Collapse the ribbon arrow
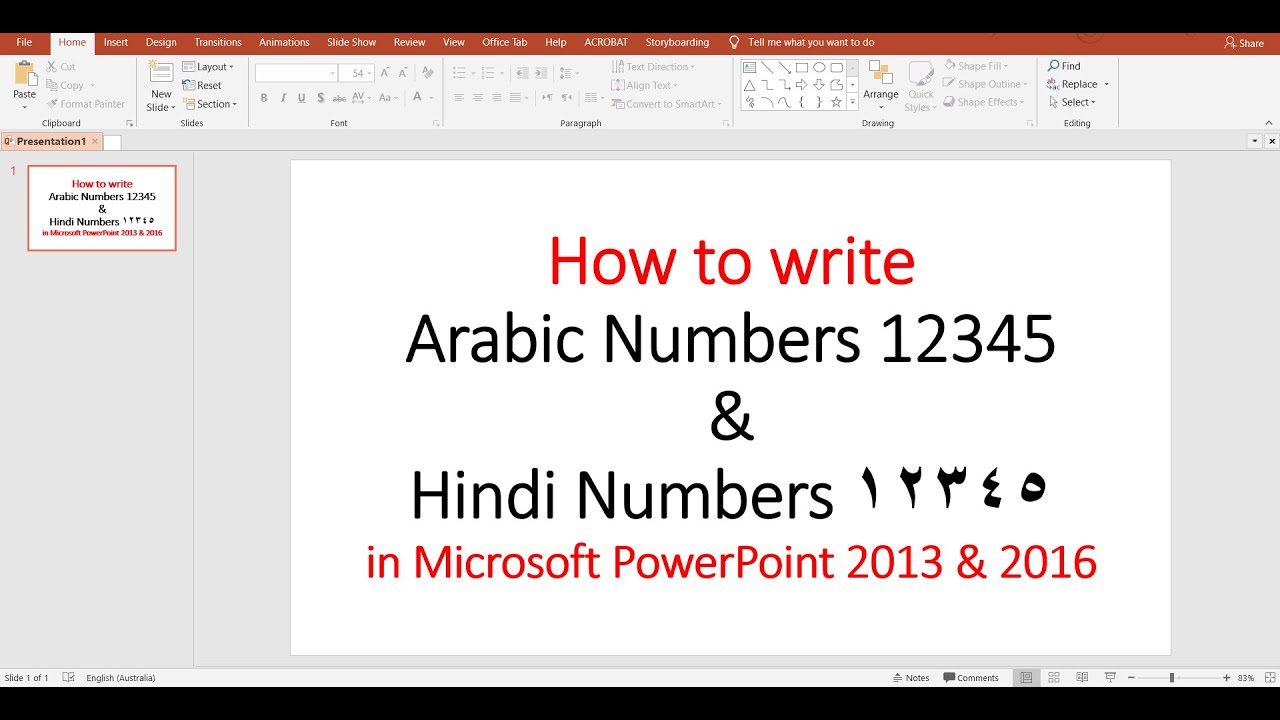 (x=1268, y=123)
